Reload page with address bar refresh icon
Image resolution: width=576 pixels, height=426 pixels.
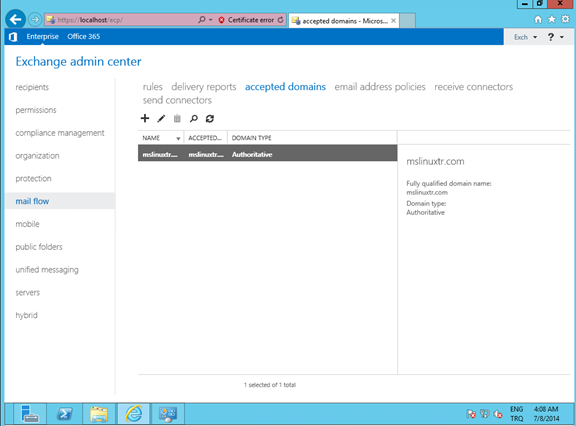[x=281, y=20]
